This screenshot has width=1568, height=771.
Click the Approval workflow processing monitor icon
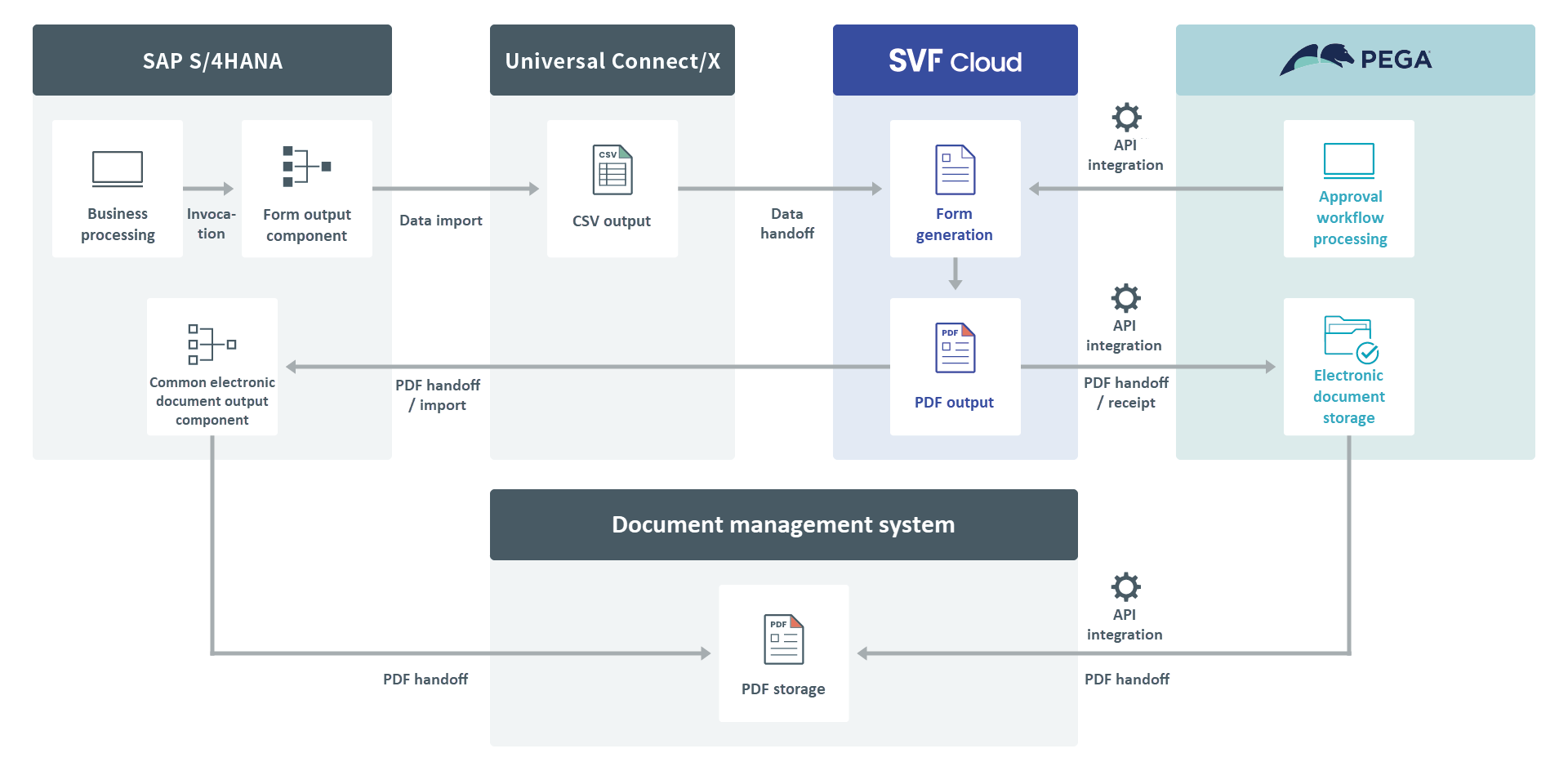point(1349,161)
